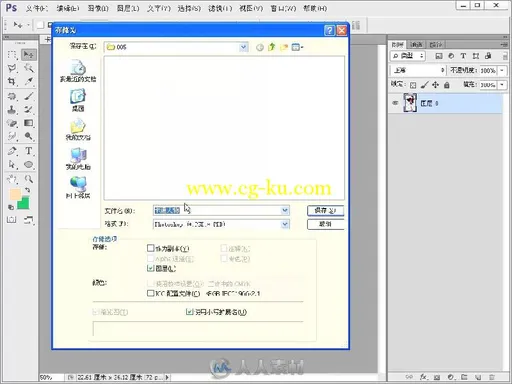Select the Quick Selection tool
This screenshot has width=512, height=384.
point(29,68)
